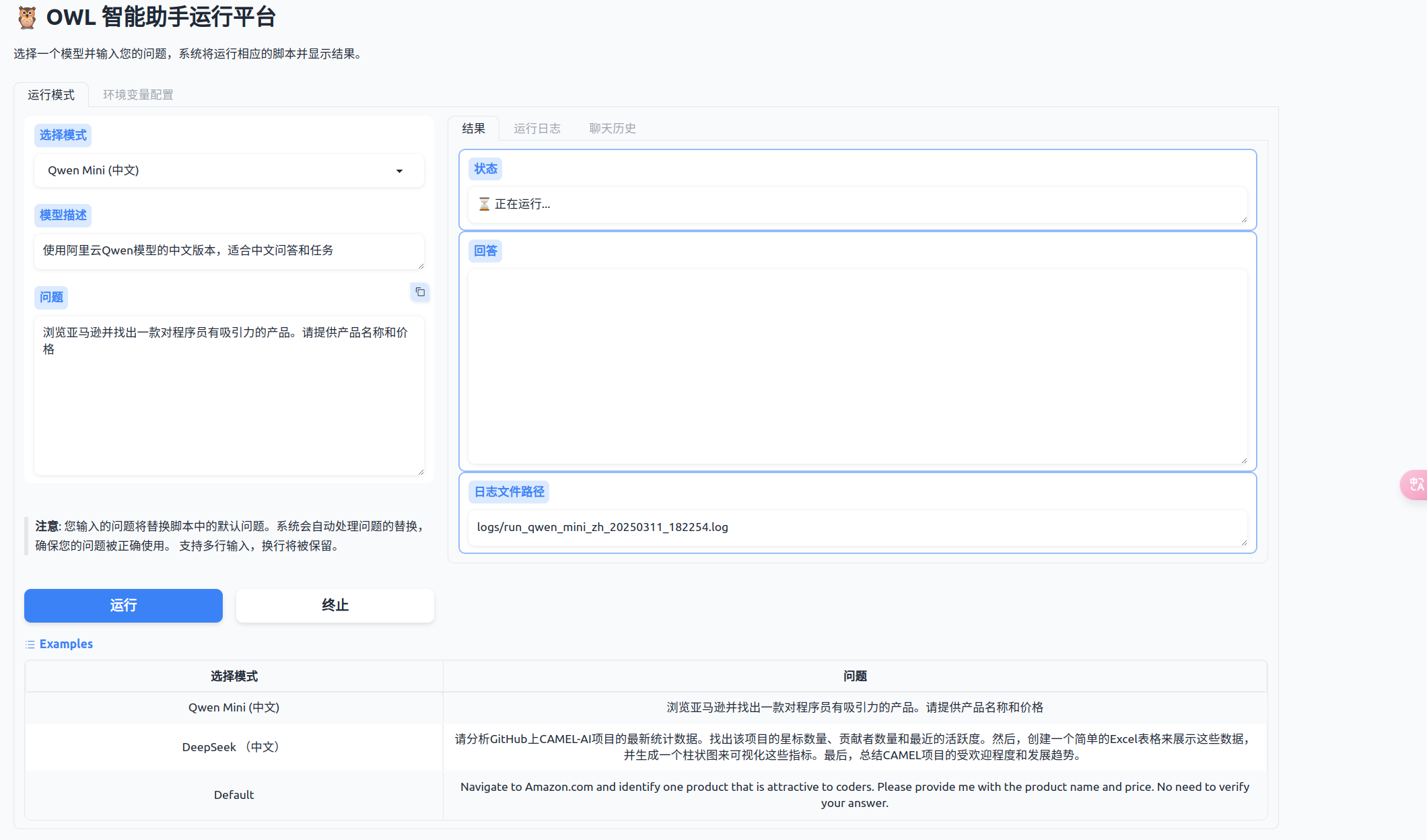Click the model selection combo box

(215, 171)
